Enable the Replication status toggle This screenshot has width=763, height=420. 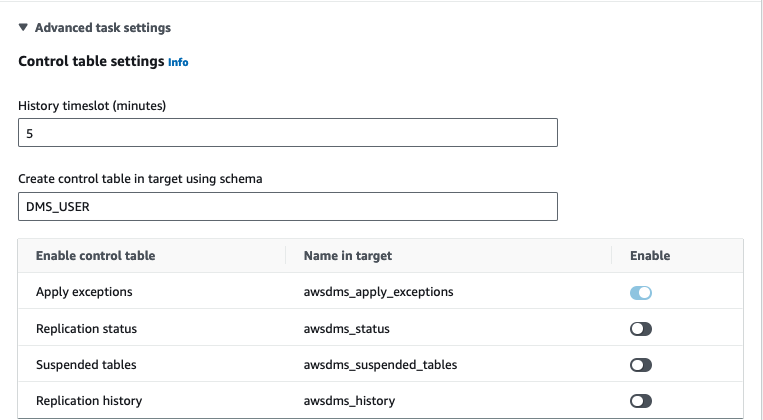pos(641,329)
